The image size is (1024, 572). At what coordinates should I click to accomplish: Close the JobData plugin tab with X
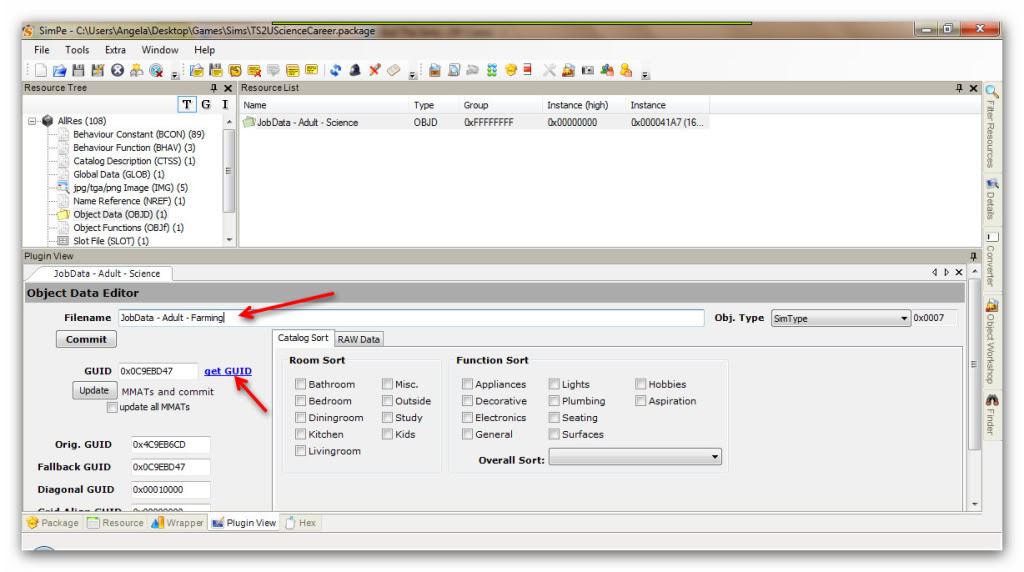pos(959,272)
